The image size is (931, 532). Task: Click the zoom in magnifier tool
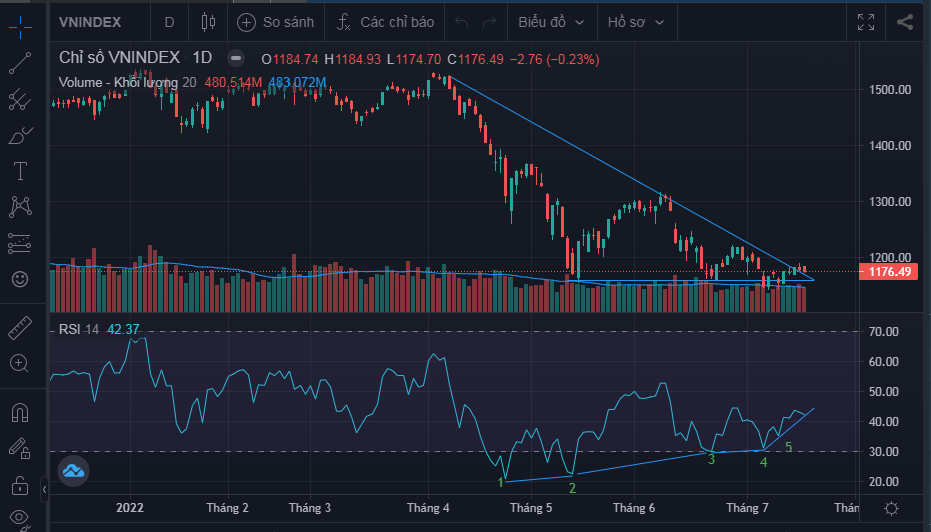coord(19,363)
